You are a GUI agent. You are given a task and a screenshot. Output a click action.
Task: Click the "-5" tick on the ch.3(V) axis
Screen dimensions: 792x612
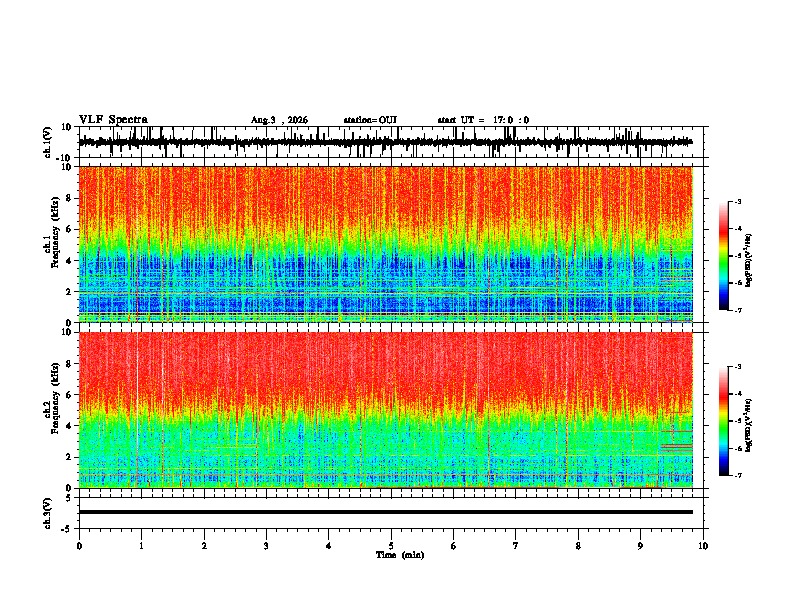(x=67, y=529)
